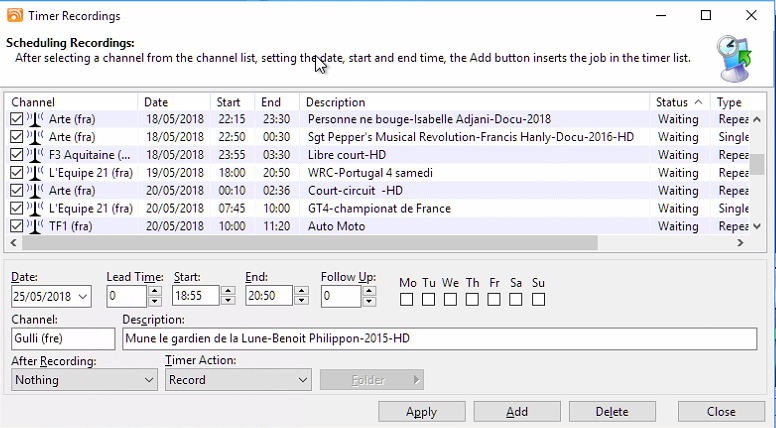Click the scheduling clock icon at top right

coord(738,58)
